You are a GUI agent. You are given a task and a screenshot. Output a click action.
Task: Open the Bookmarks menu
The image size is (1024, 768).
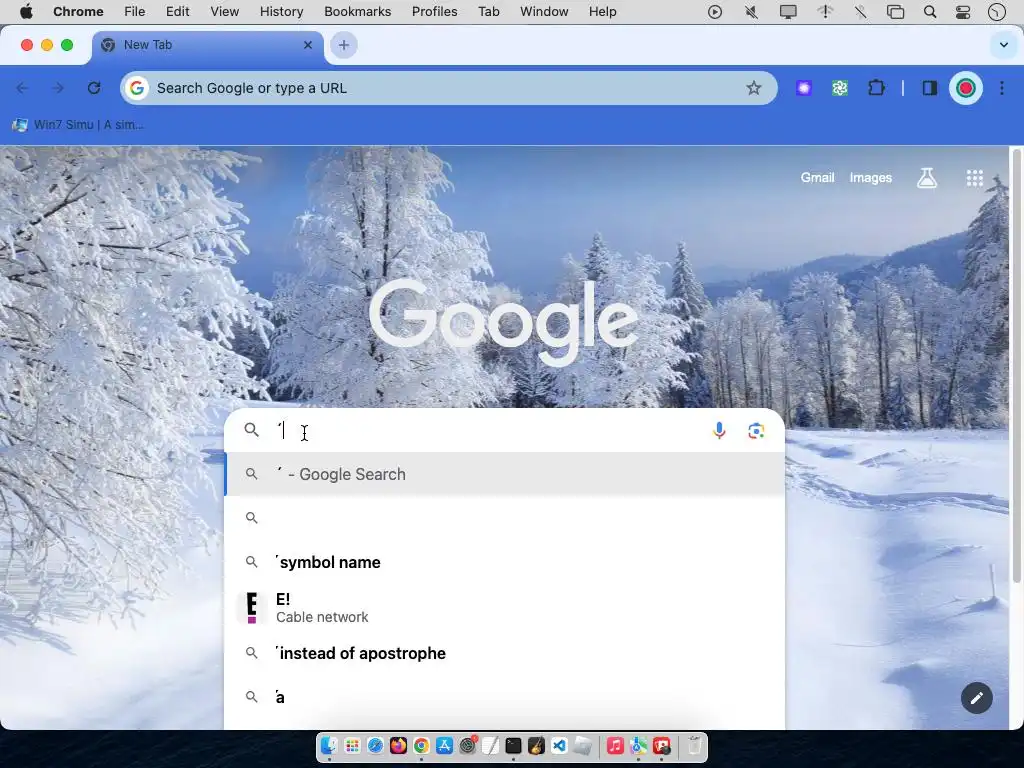coord(357,12)
